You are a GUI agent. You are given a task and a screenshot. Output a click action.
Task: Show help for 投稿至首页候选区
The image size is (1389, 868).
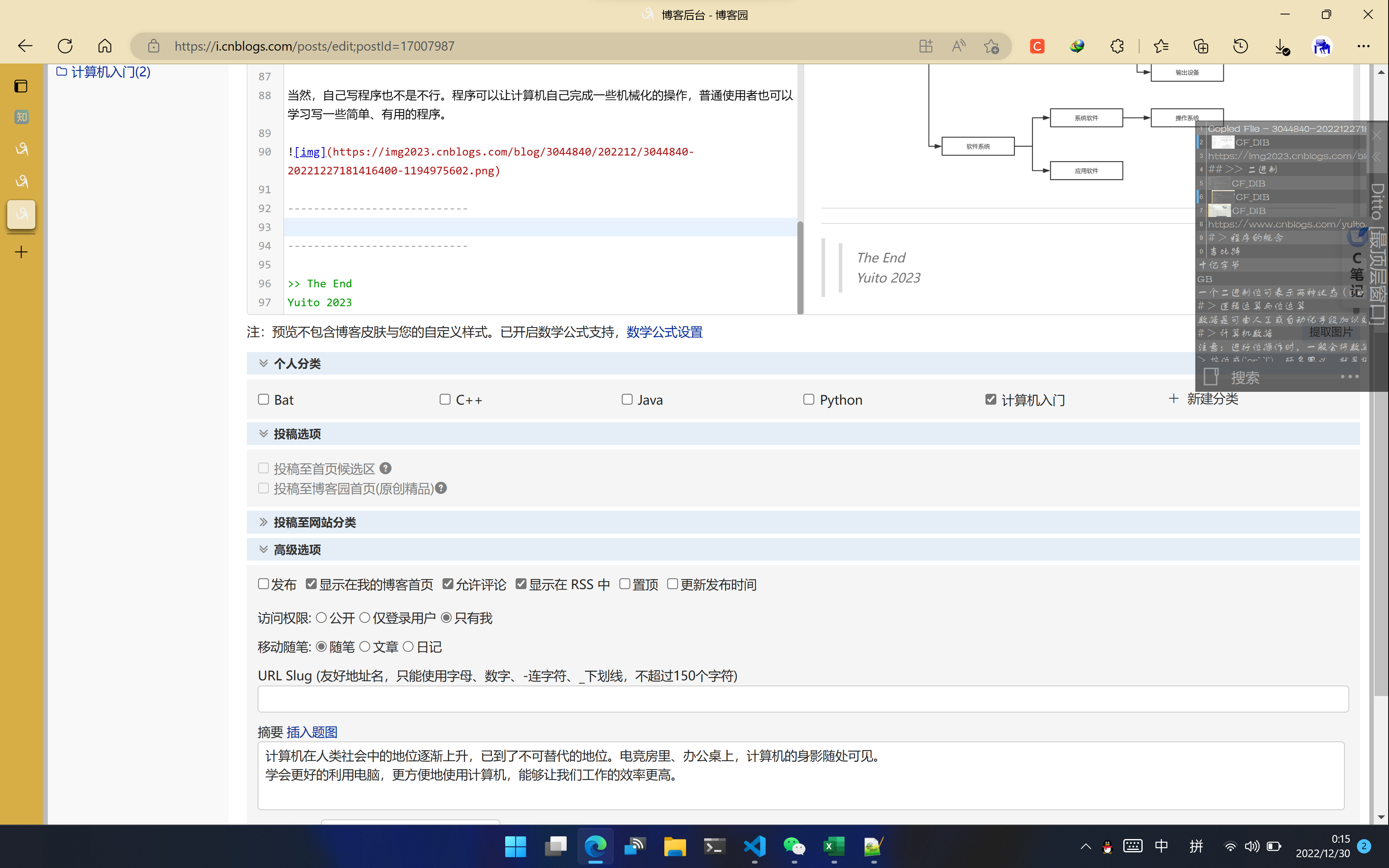point(386,469)
